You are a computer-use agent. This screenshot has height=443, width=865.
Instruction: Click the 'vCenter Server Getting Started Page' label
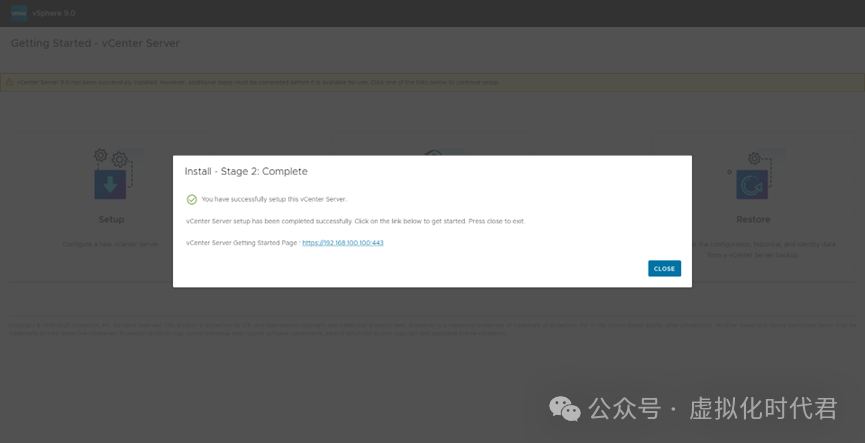242,243
